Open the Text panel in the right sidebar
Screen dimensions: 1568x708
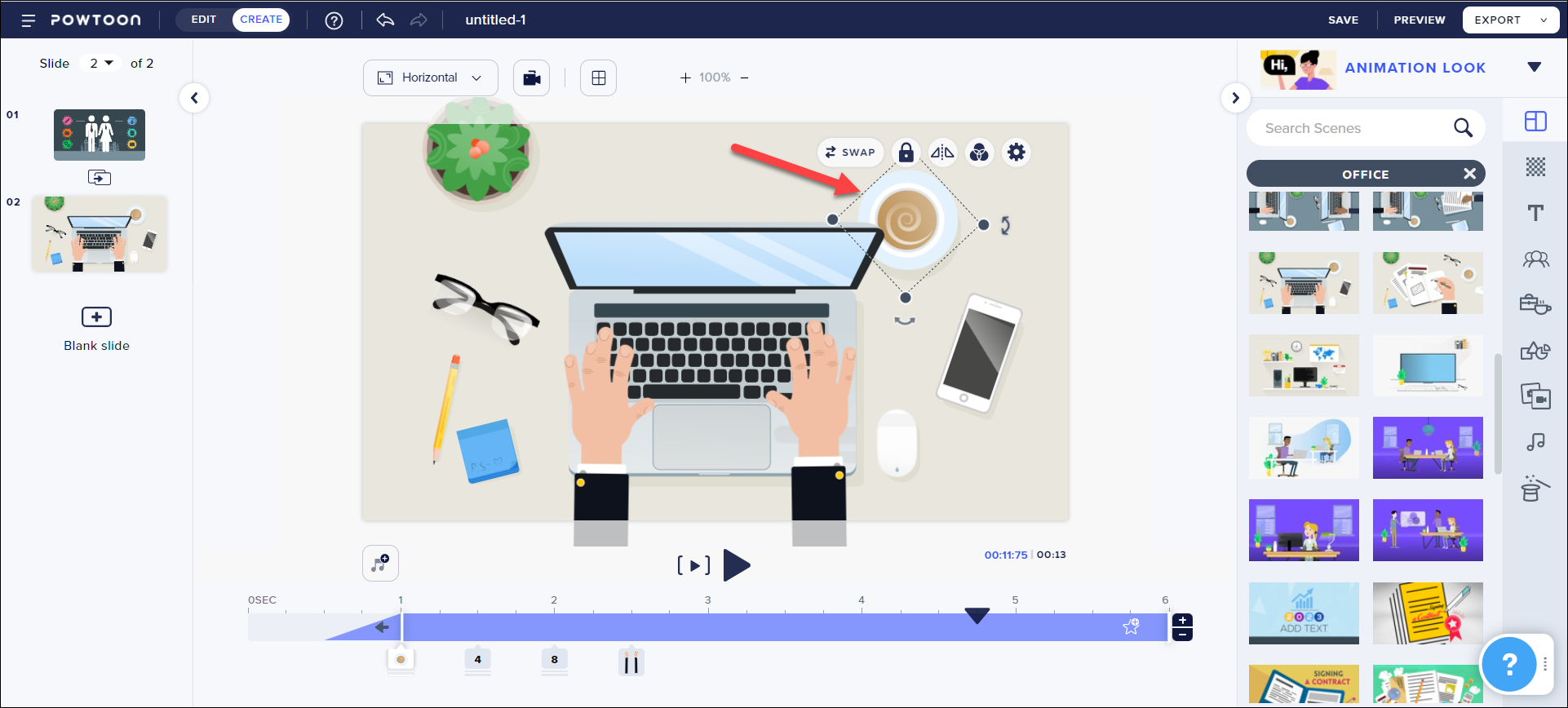(1535, 213)
